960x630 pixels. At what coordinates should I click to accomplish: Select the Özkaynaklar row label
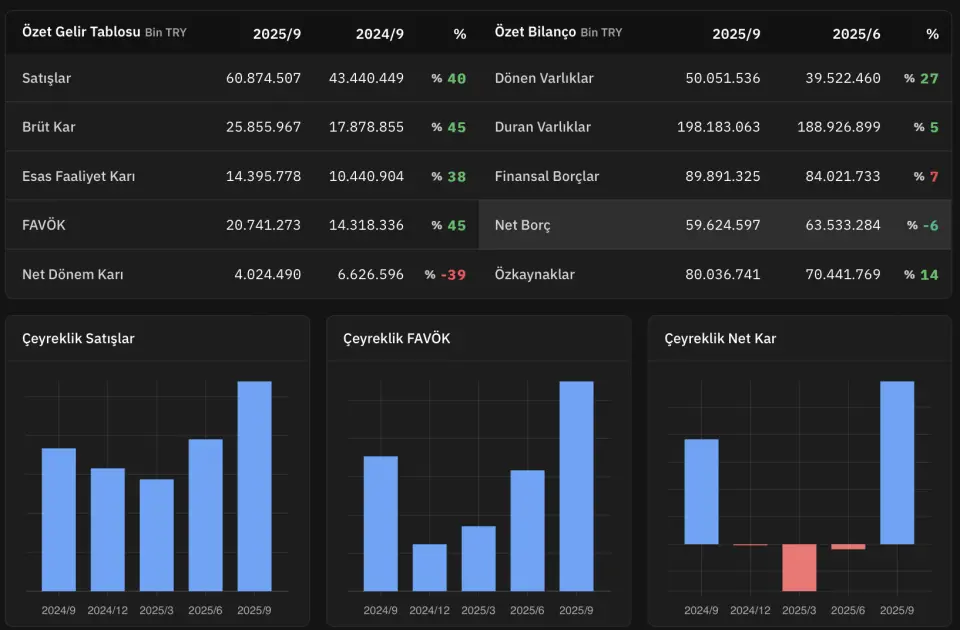[x=535, y=274]
